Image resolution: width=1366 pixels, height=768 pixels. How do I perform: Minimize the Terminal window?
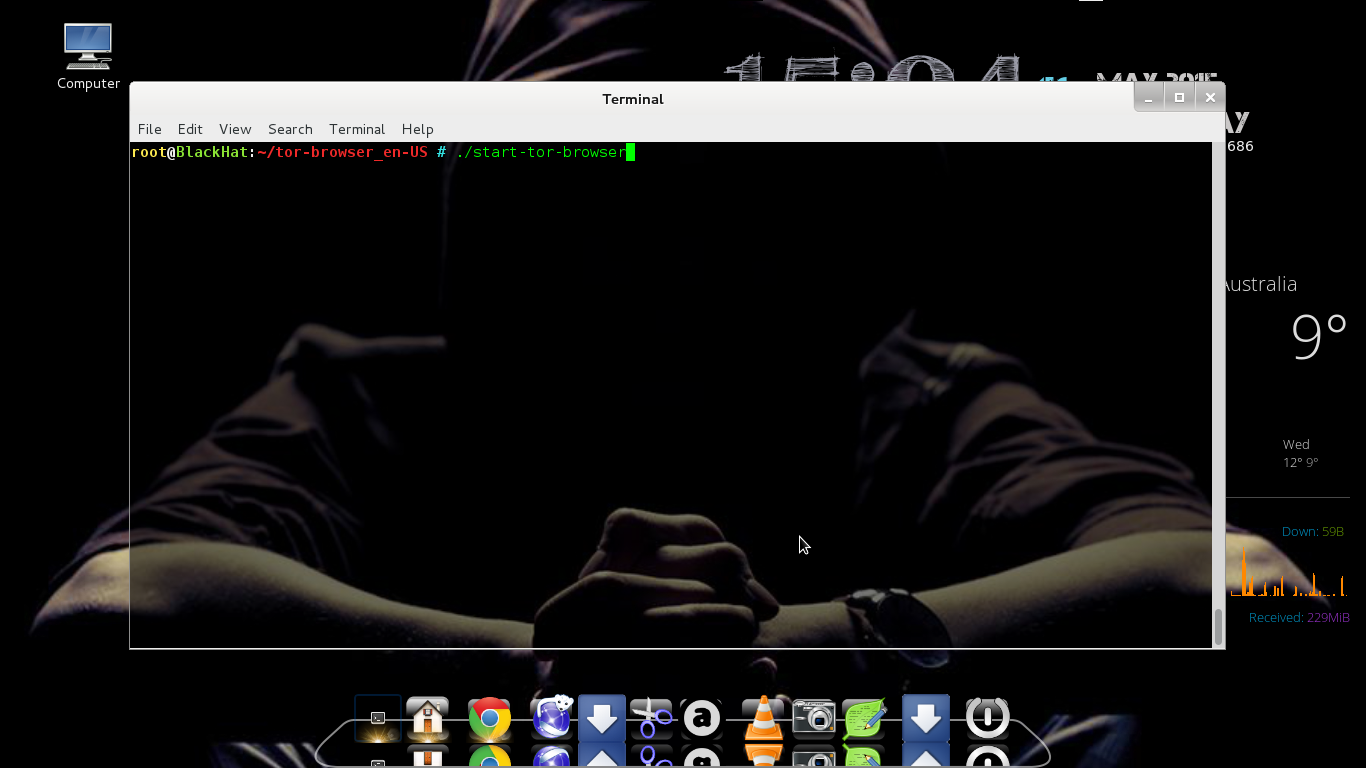click(1149, 98)
